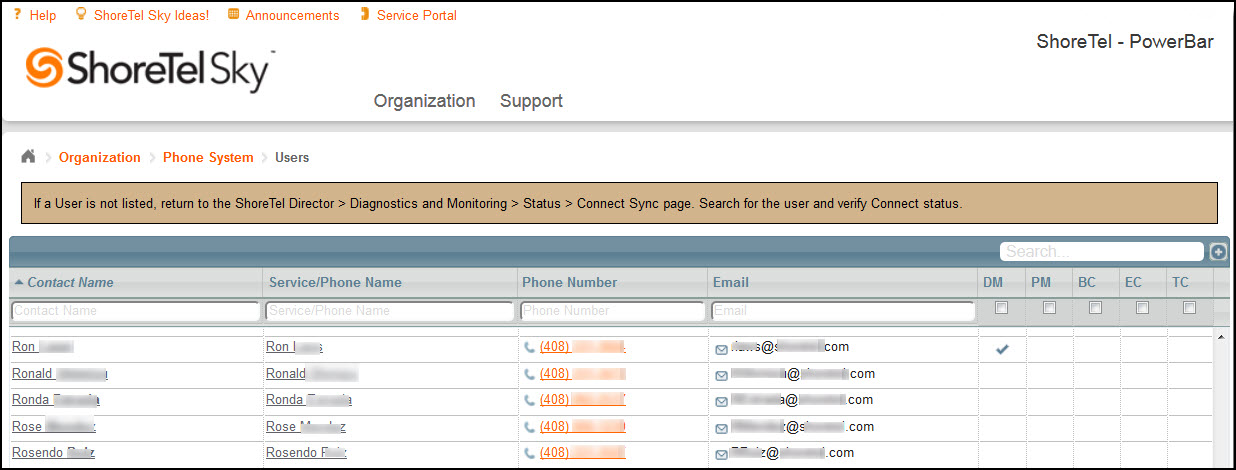Image resolution: width=1236 pixels, height=470 pixels.
Task: Click the table scrollbar up arrow
Action: coord(1221,337)
